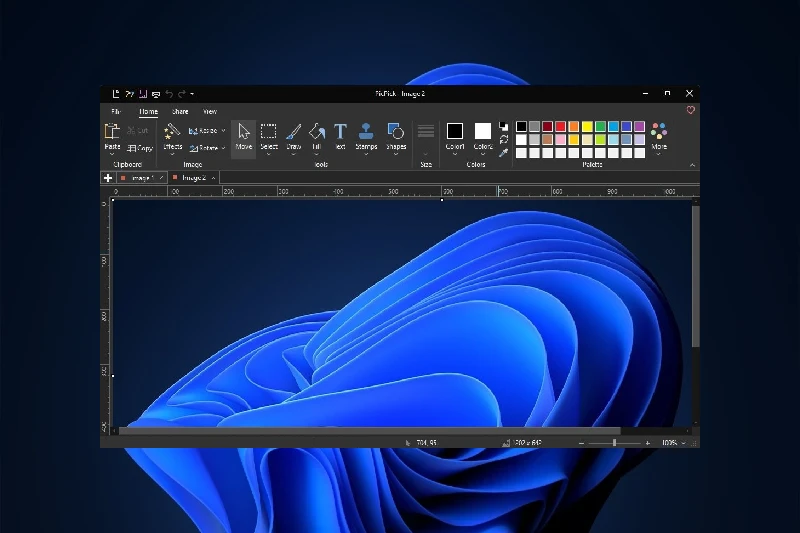Click the zoom out minus button
Screen dimensions: 800x533
(x=581, y=443)
